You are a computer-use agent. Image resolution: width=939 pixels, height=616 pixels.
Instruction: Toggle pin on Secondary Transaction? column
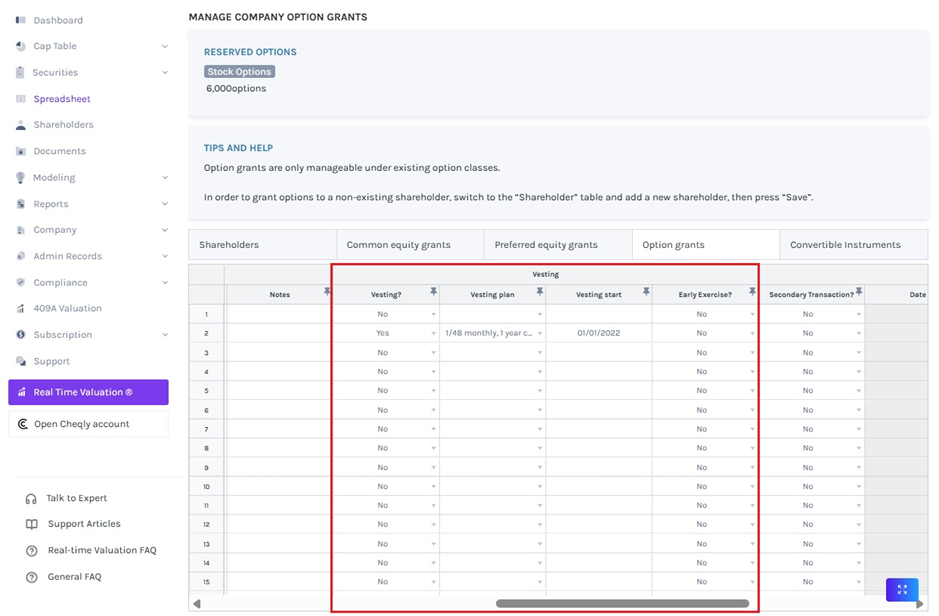point(858,292)
